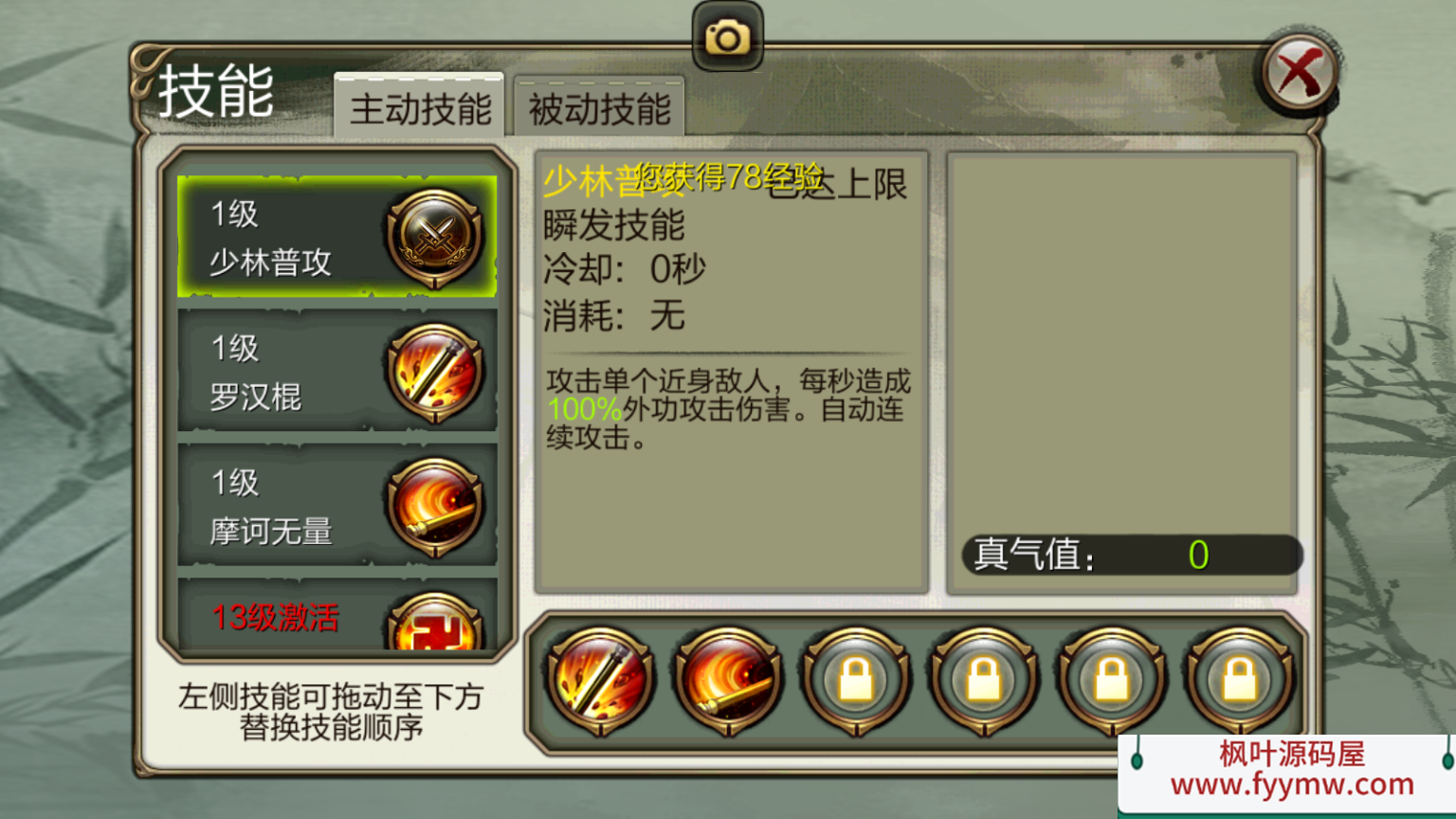Tap the second locked skill slot
Image resolution: width=1456 pixels, height=819 pixels.
click(x=984, y=681)
